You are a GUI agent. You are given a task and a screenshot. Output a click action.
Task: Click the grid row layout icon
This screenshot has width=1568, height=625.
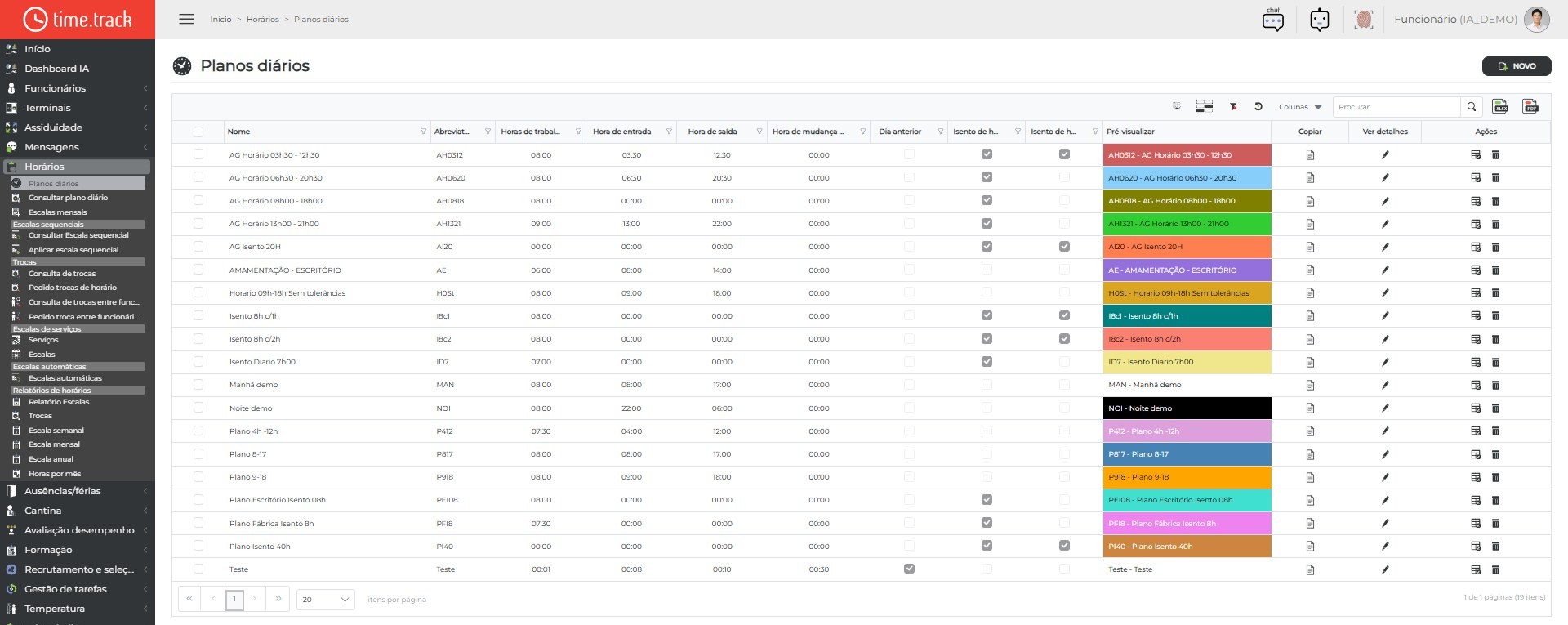(x=1204, y=106)
